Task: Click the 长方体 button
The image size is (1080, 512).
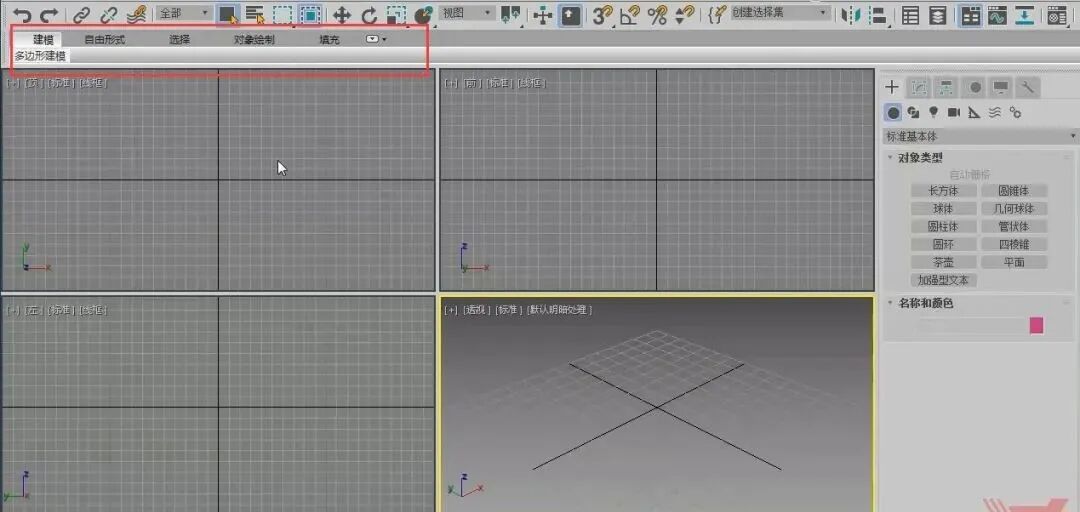Action: coord(943,191)
